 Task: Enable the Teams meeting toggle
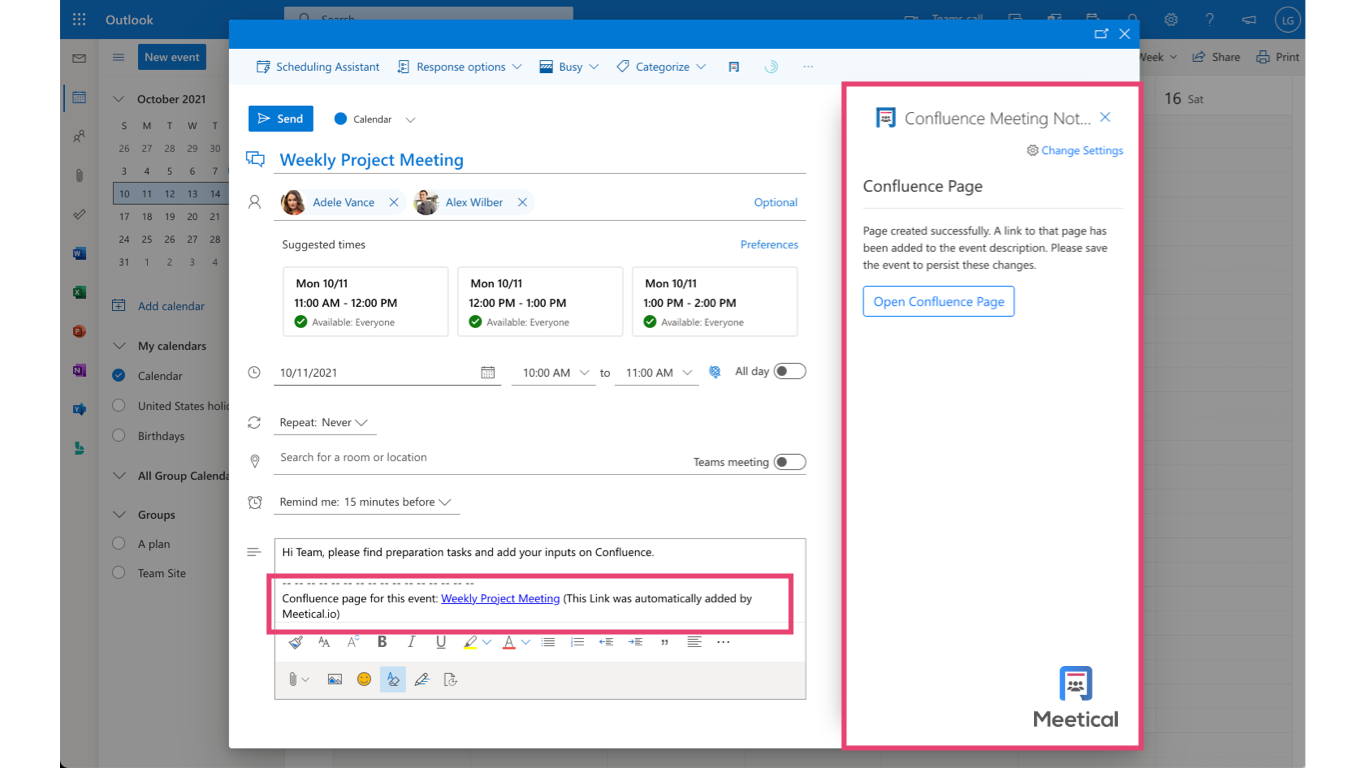click(x=790, y=462)
